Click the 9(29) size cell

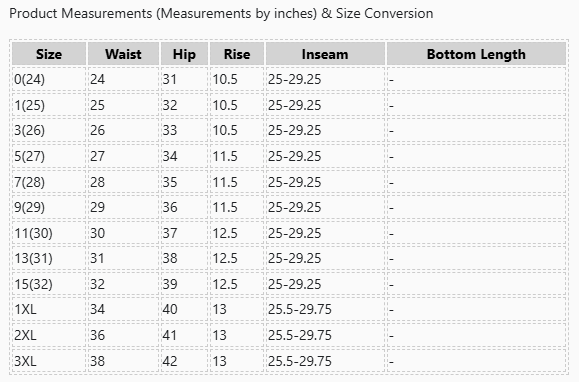pos(49,207)
